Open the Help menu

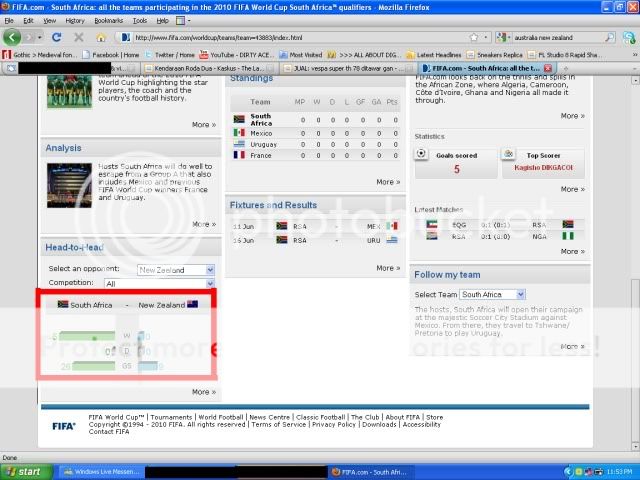162,20
